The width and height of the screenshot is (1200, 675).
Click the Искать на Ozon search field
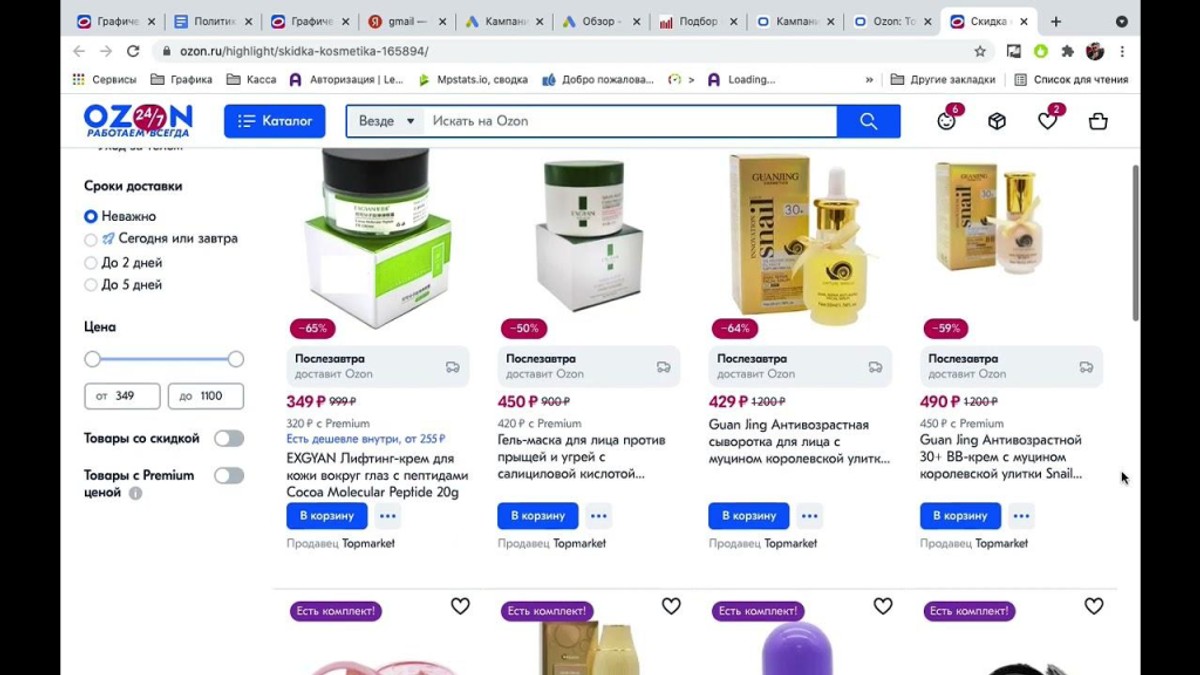630,121
